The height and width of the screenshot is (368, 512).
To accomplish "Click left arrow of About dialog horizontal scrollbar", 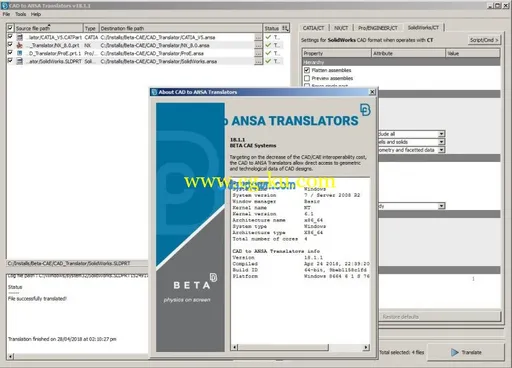I will click(x=235, y=347).
